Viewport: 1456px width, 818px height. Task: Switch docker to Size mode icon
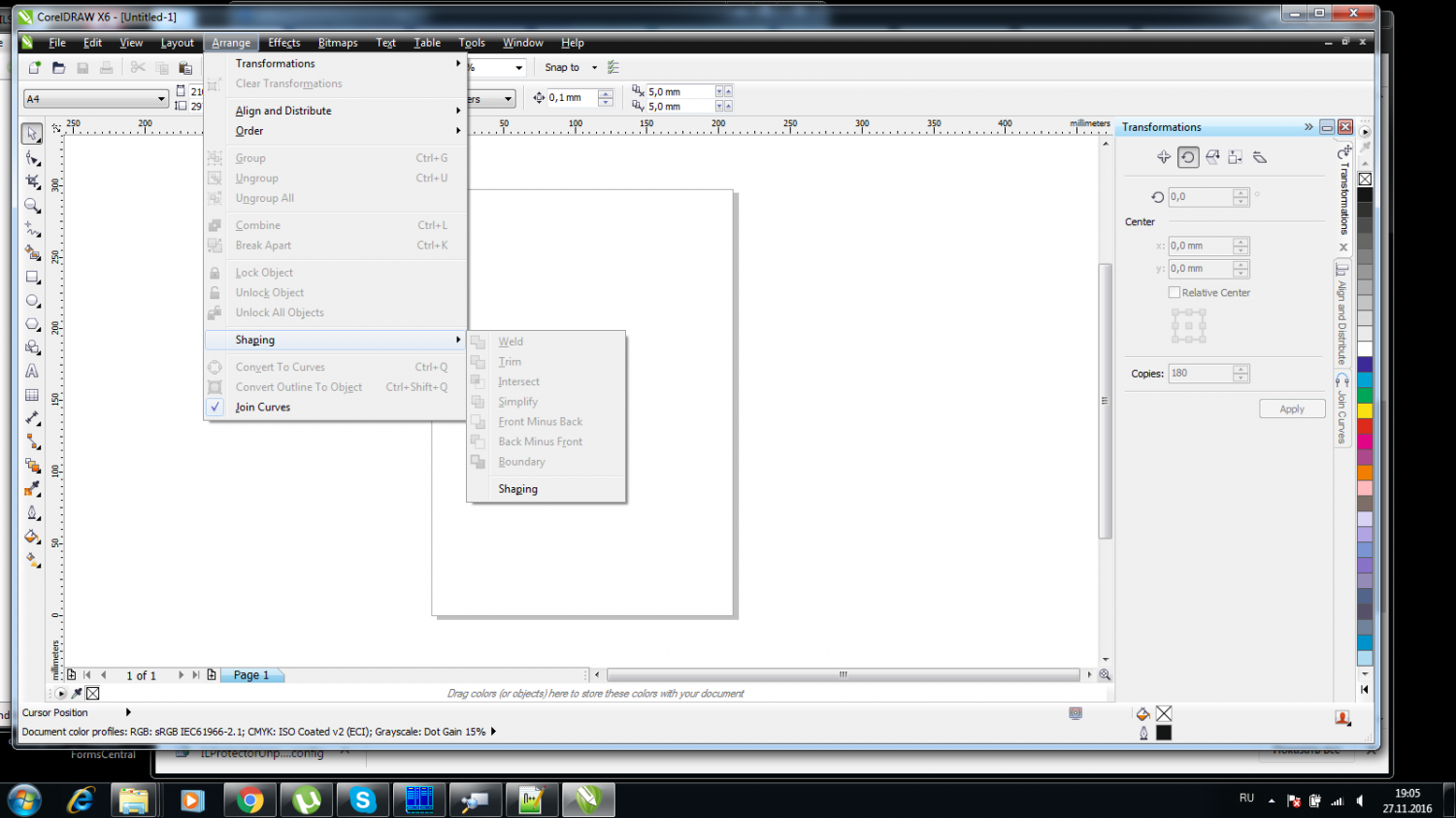point(1236,157)
